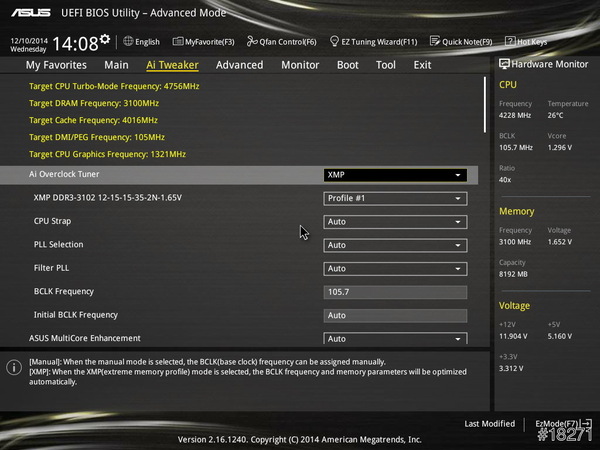Click the BCLK Frequency input field

(395, 292)
